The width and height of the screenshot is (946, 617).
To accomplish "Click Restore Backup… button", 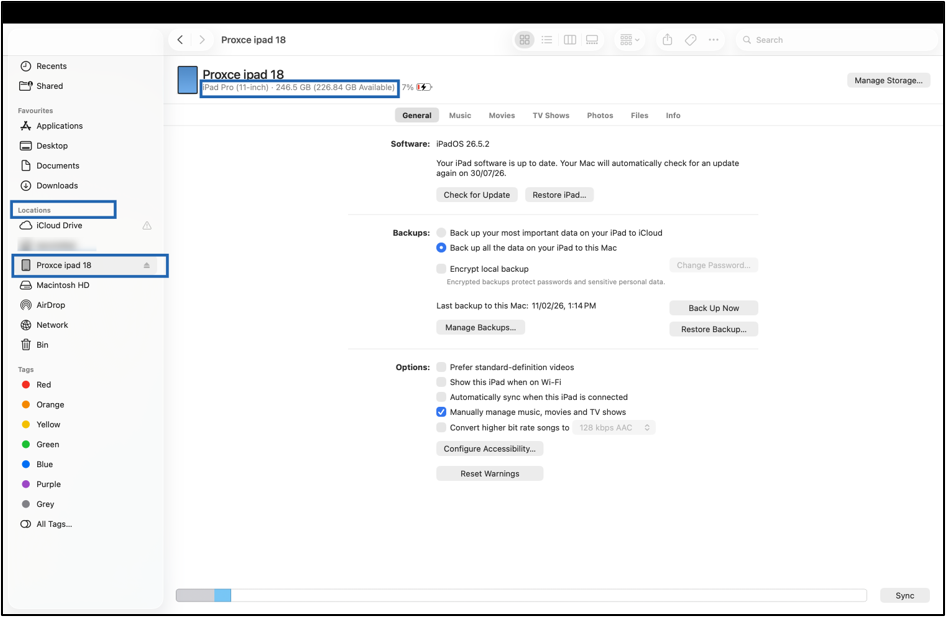I will pos(714,329).
